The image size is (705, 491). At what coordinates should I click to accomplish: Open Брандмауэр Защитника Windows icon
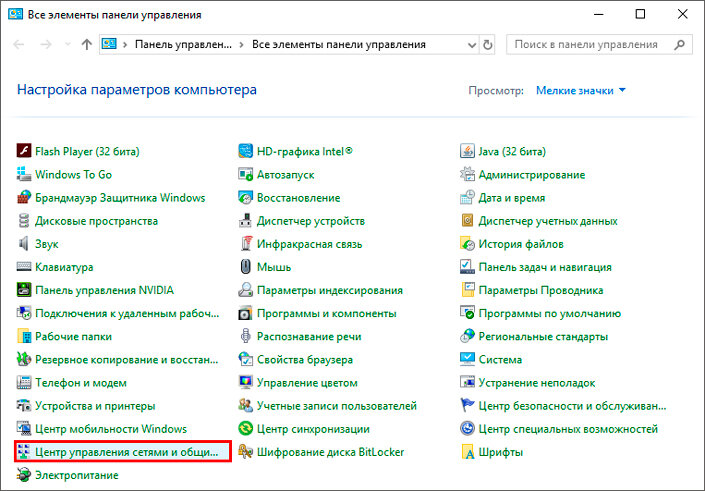23,197
